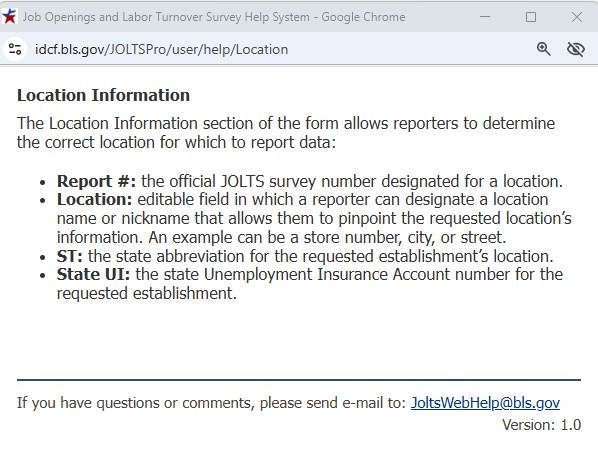Click the BLS star favicon in title bar
This screenshot has height=452, width=598.
[9, 16]
